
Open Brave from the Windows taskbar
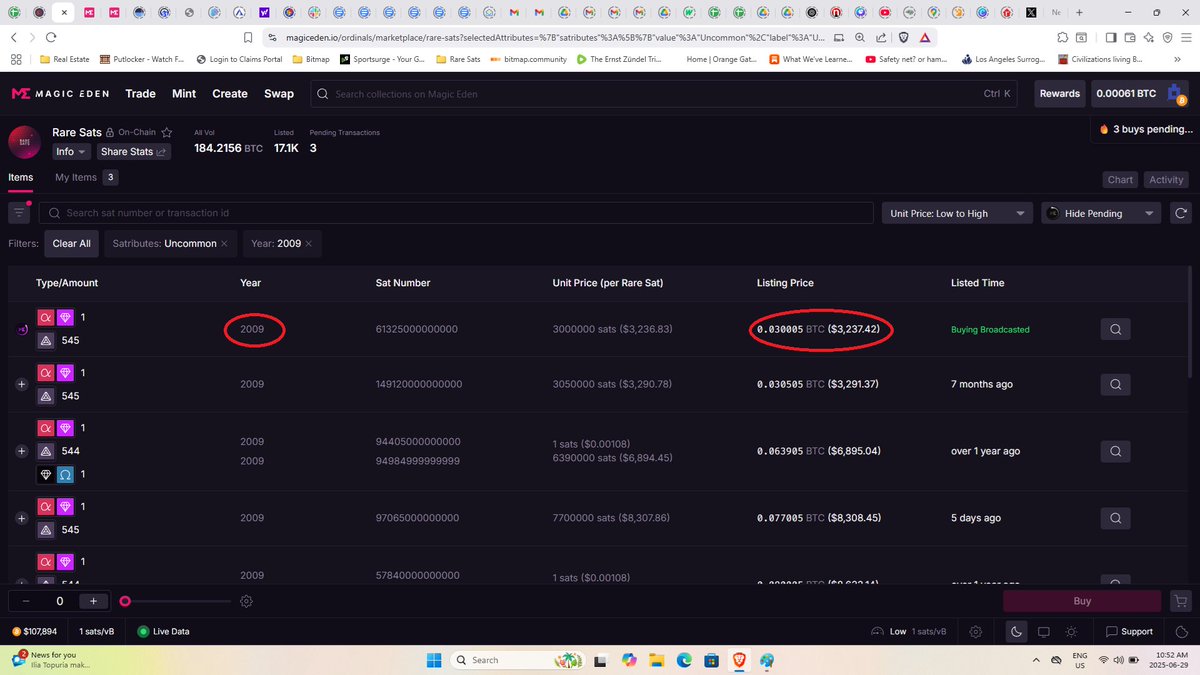(x=739, y=660)
